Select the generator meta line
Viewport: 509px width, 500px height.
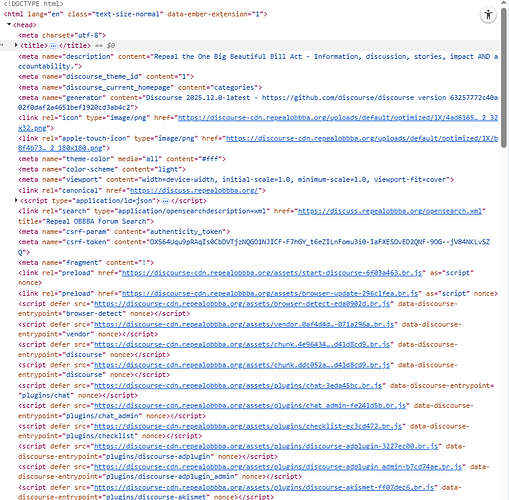(x=258, y=102)
